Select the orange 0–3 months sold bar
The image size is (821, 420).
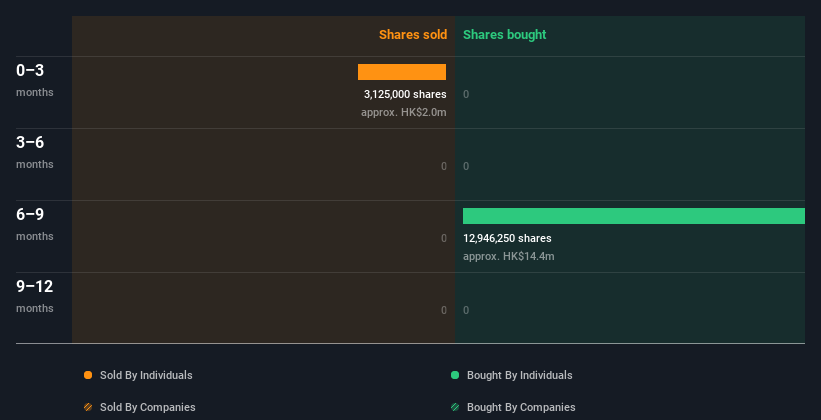(x=402, y=72)
